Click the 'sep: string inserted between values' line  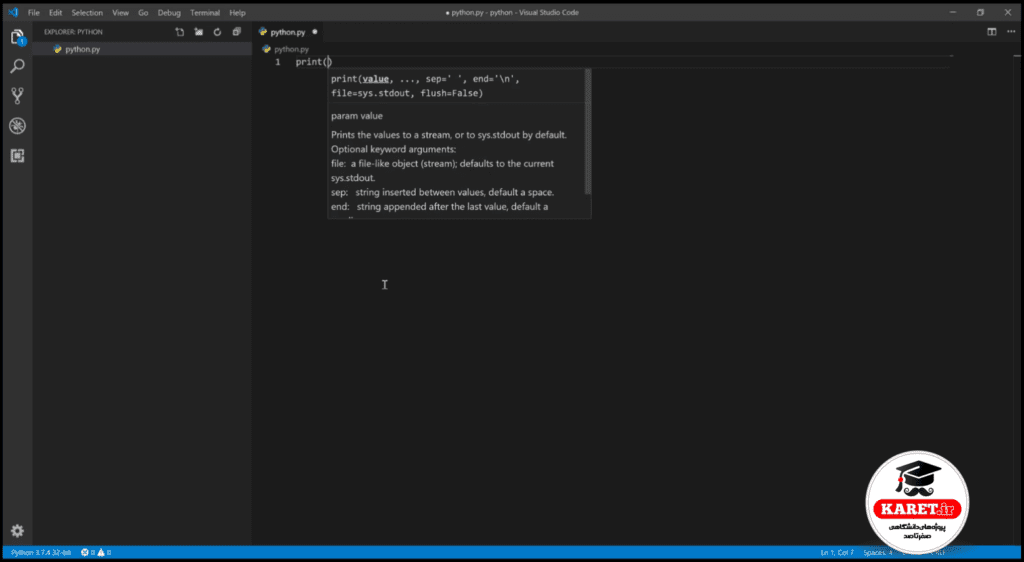click(x=442, y=193)
